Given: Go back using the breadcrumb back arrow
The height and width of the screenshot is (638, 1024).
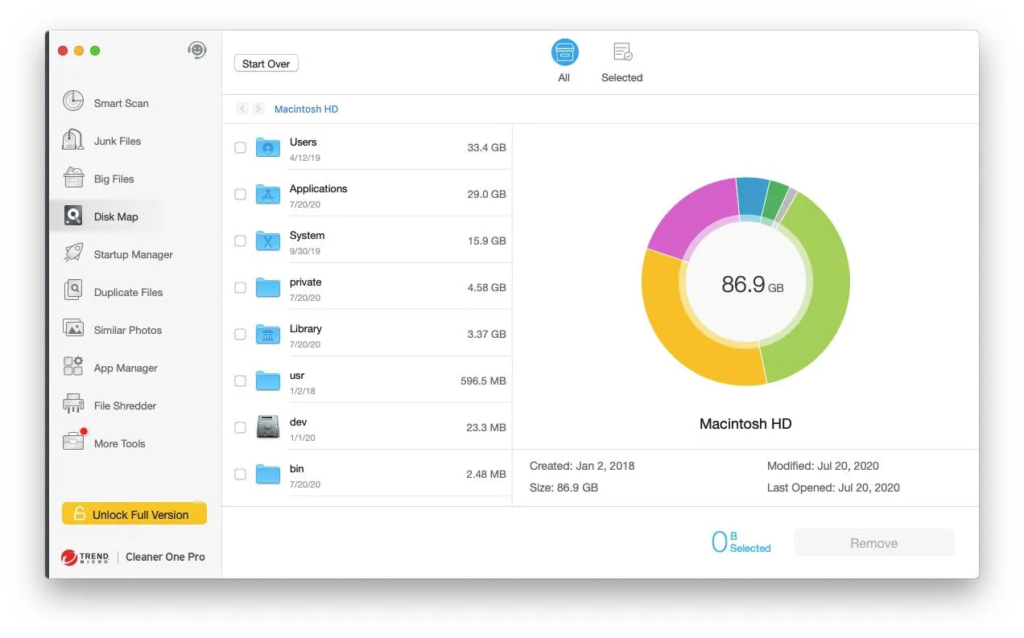Looking at the screenshot, I should pos(243,108).
